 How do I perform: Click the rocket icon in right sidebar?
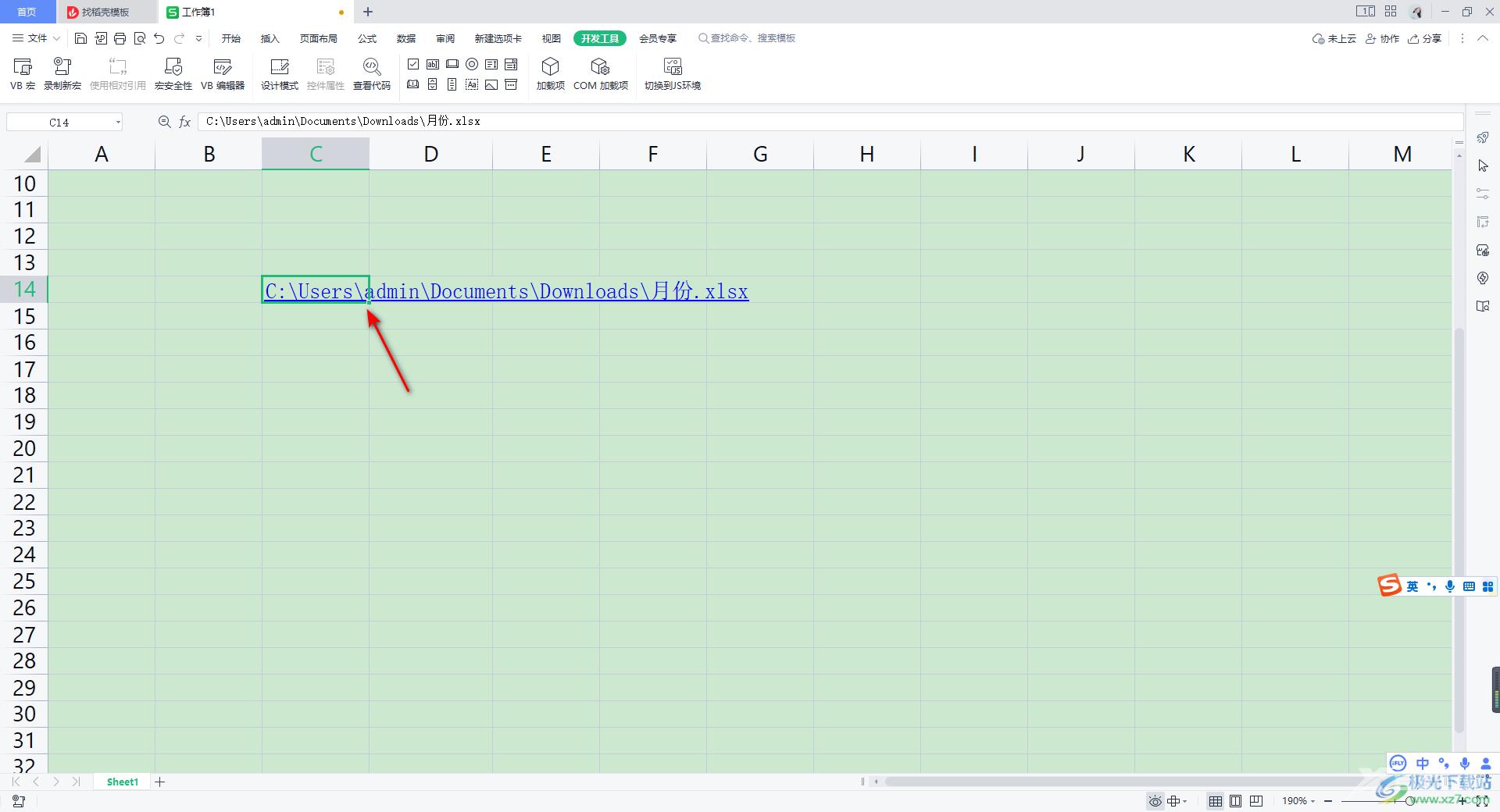1483,137
